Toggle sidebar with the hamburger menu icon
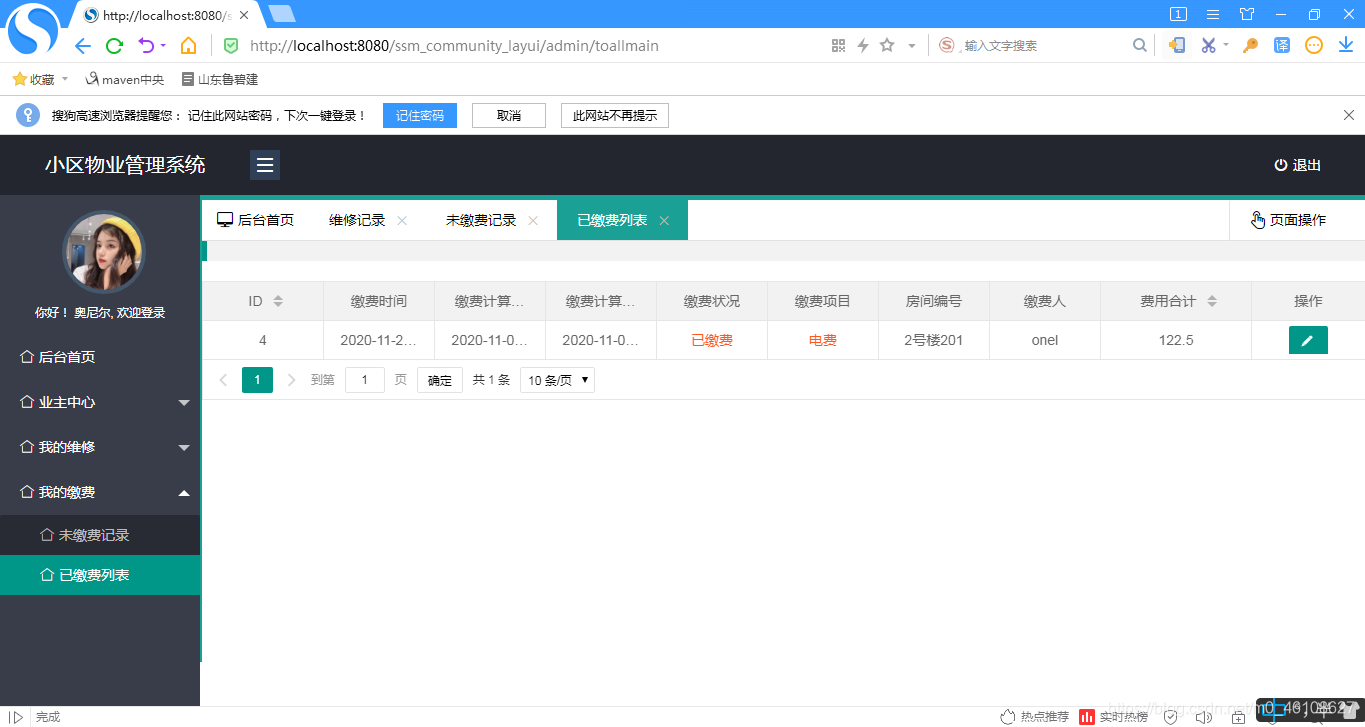 pyautogui.click(x=265, y=165)
